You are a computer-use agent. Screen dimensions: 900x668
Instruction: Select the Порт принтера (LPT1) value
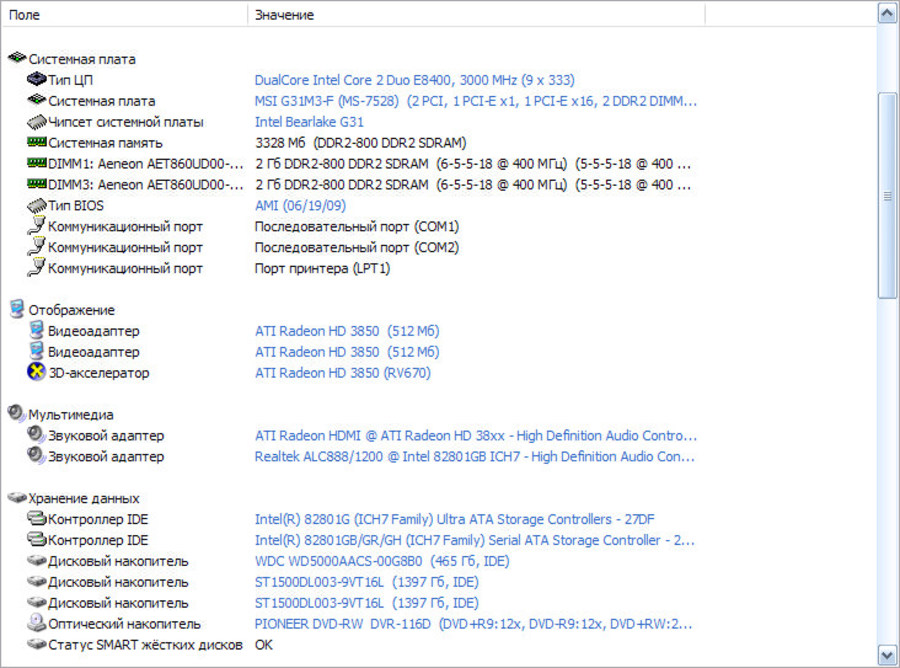pos(323,269)
